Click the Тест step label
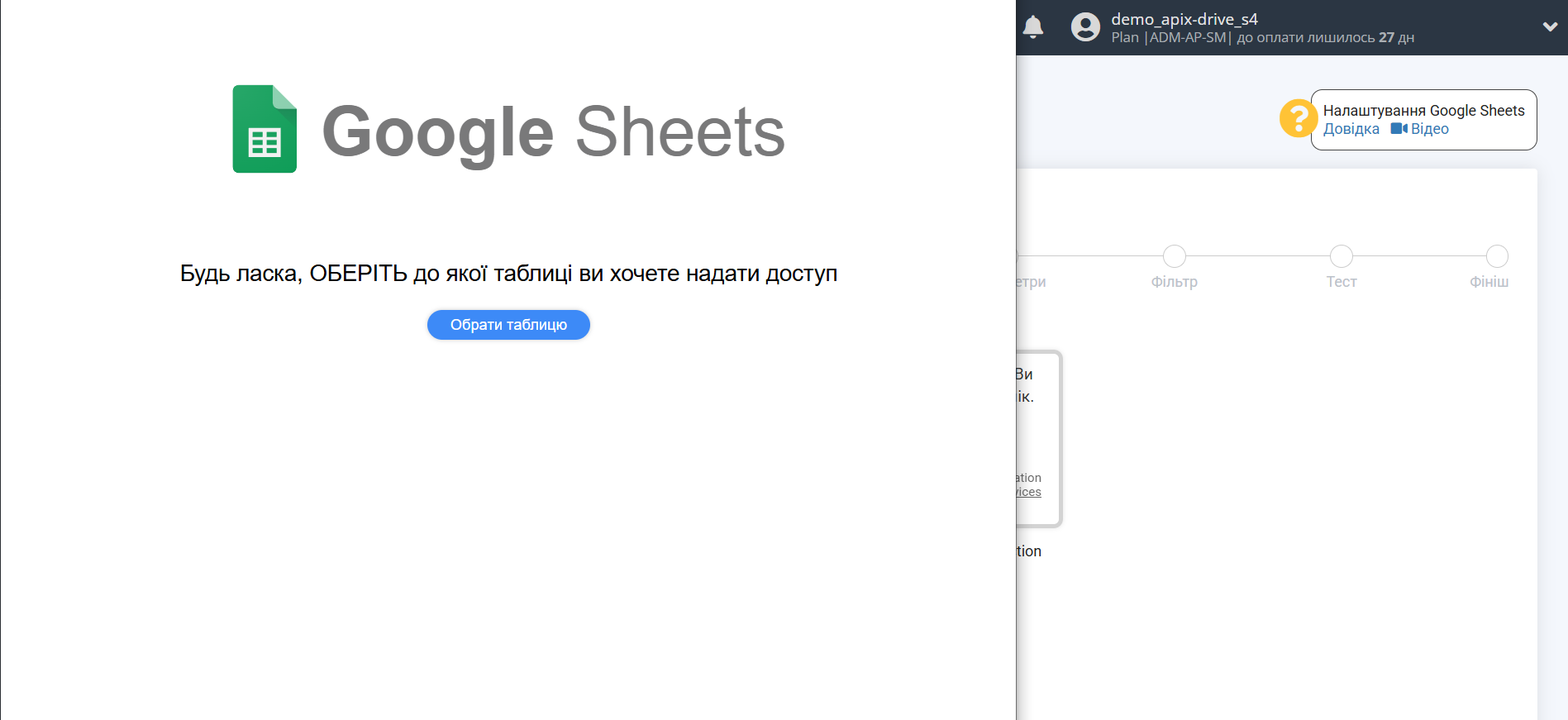 coord(1342,282)
